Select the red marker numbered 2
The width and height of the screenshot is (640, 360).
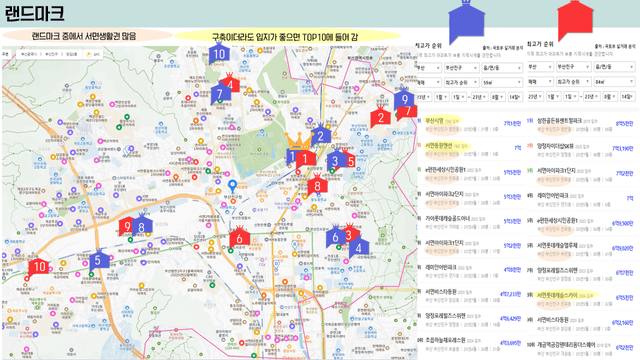point(380,118)
